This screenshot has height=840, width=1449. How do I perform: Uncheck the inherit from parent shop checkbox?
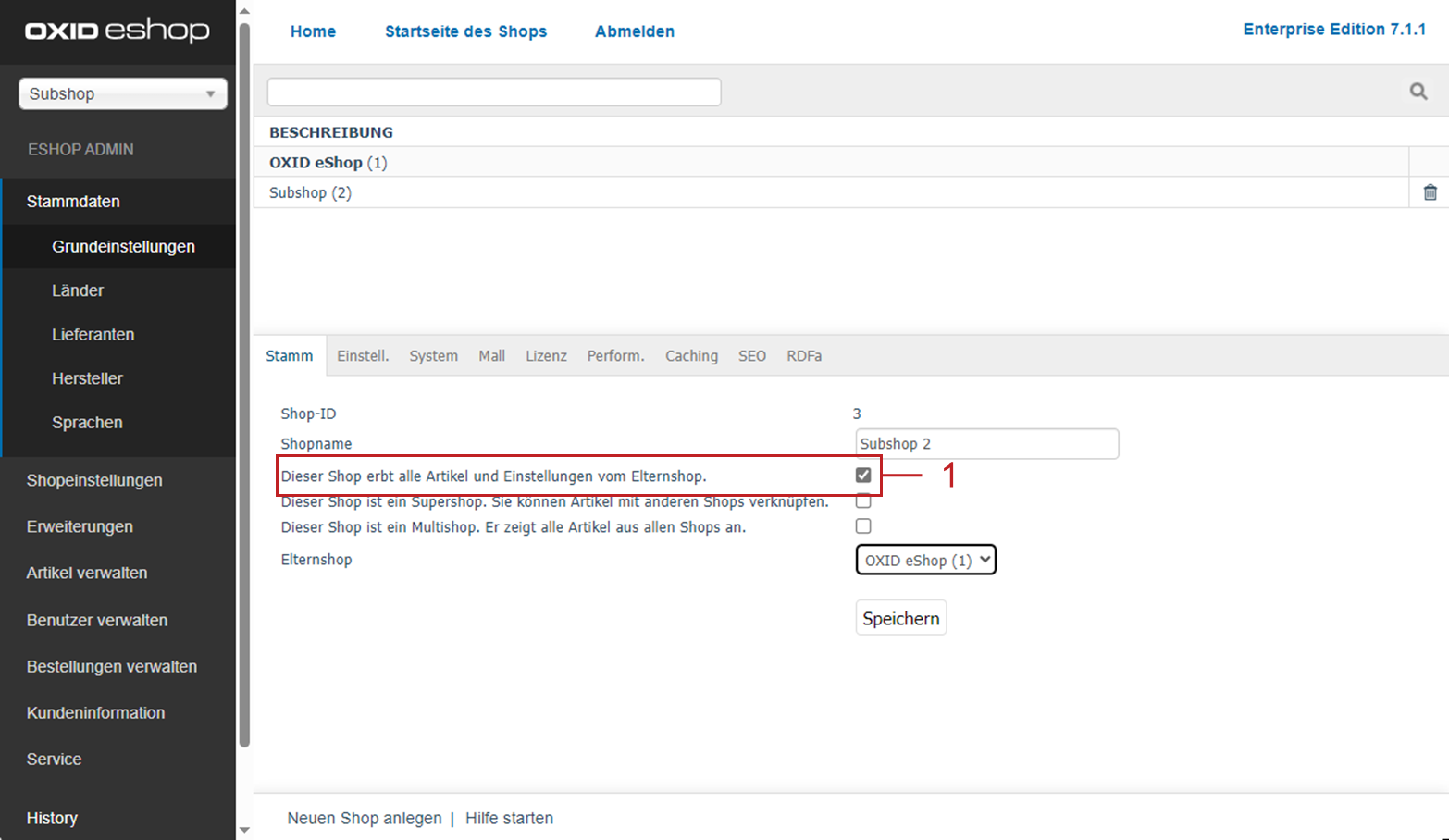point(863,476)
